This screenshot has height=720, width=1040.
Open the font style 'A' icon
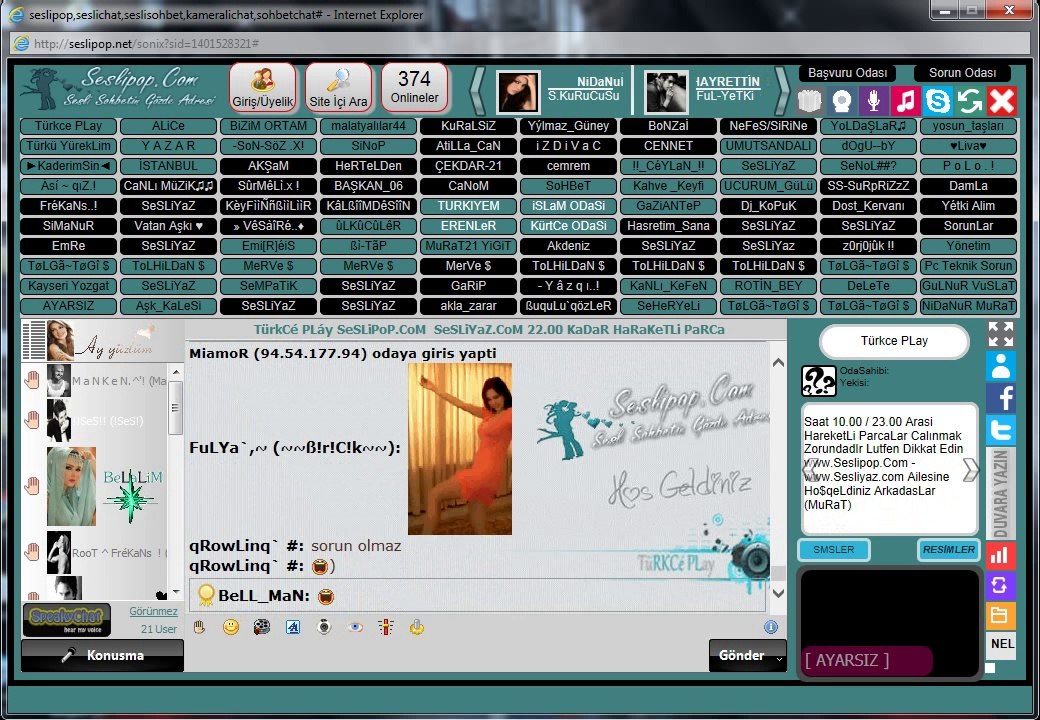[293, 627]
